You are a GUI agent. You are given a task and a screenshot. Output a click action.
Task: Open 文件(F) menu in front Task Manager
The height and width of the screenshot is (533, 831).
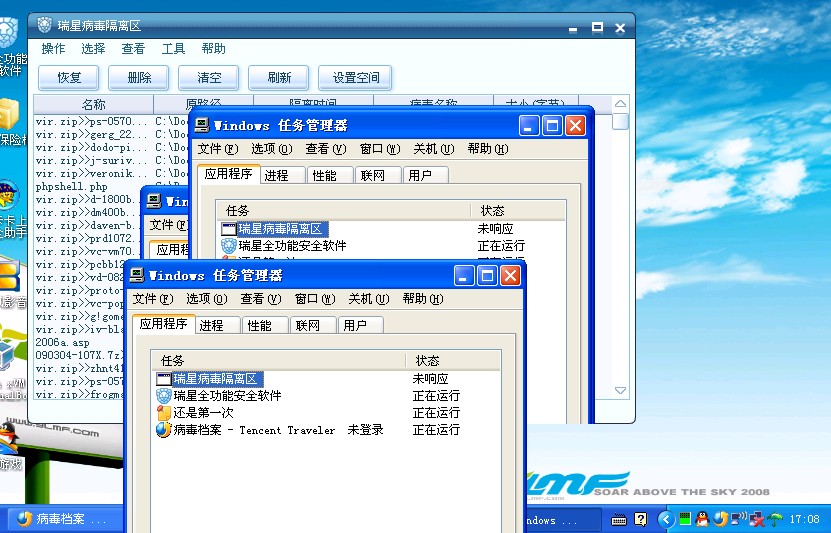(x=153, y=299)
